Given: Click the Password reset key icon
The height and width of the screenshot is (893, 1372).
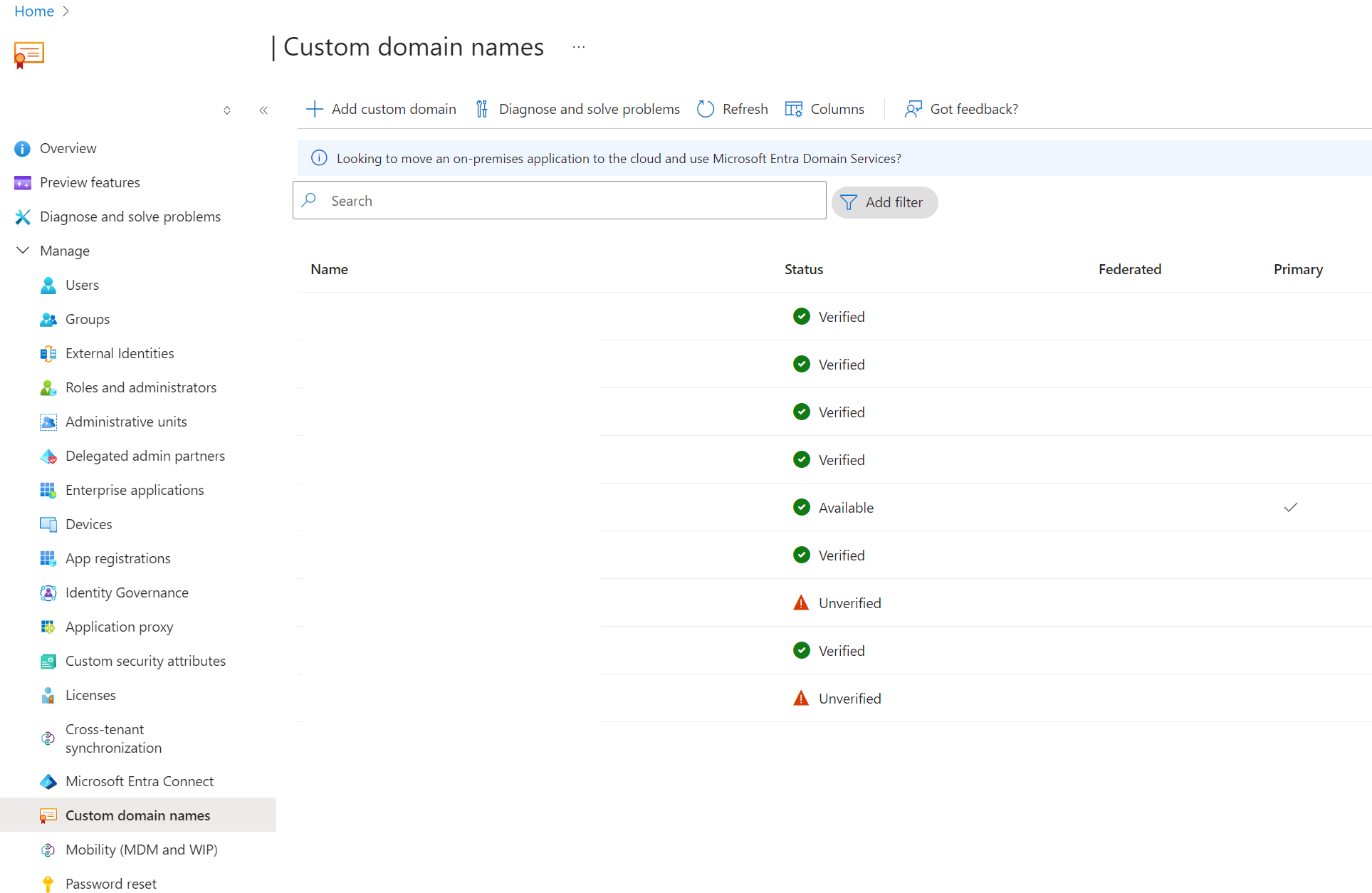Looking at the screenshot, I should point(48,884).
